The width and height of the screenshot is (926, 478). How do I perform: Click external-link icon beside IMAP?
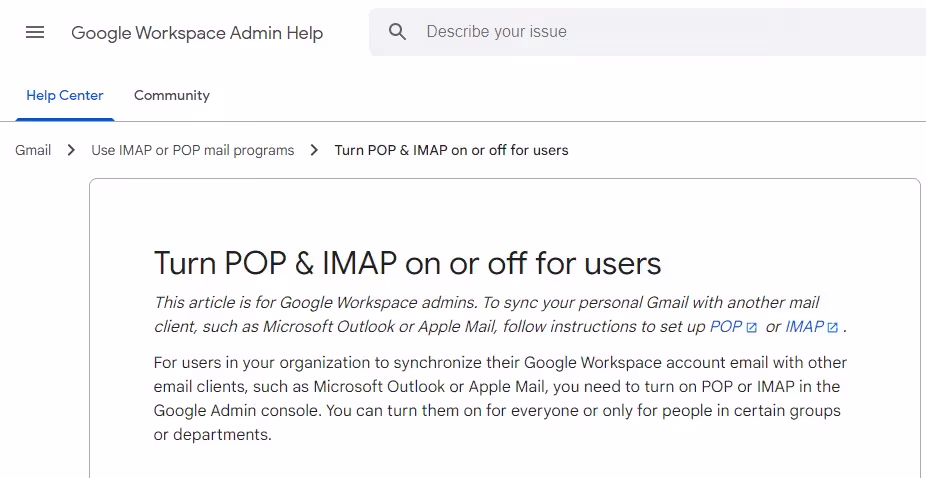[x=833, y=328]
